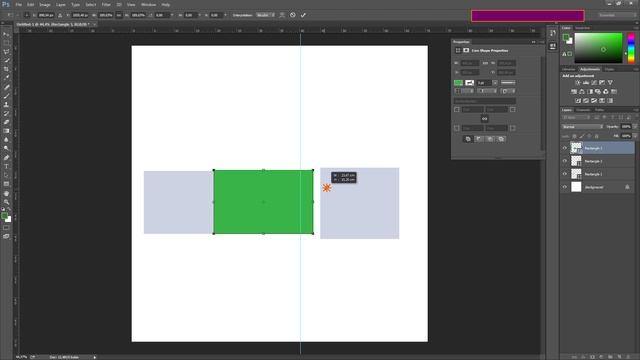Add a Vibrance adjustment
This screenshot has width=640, height=360.
pos(610,82)
